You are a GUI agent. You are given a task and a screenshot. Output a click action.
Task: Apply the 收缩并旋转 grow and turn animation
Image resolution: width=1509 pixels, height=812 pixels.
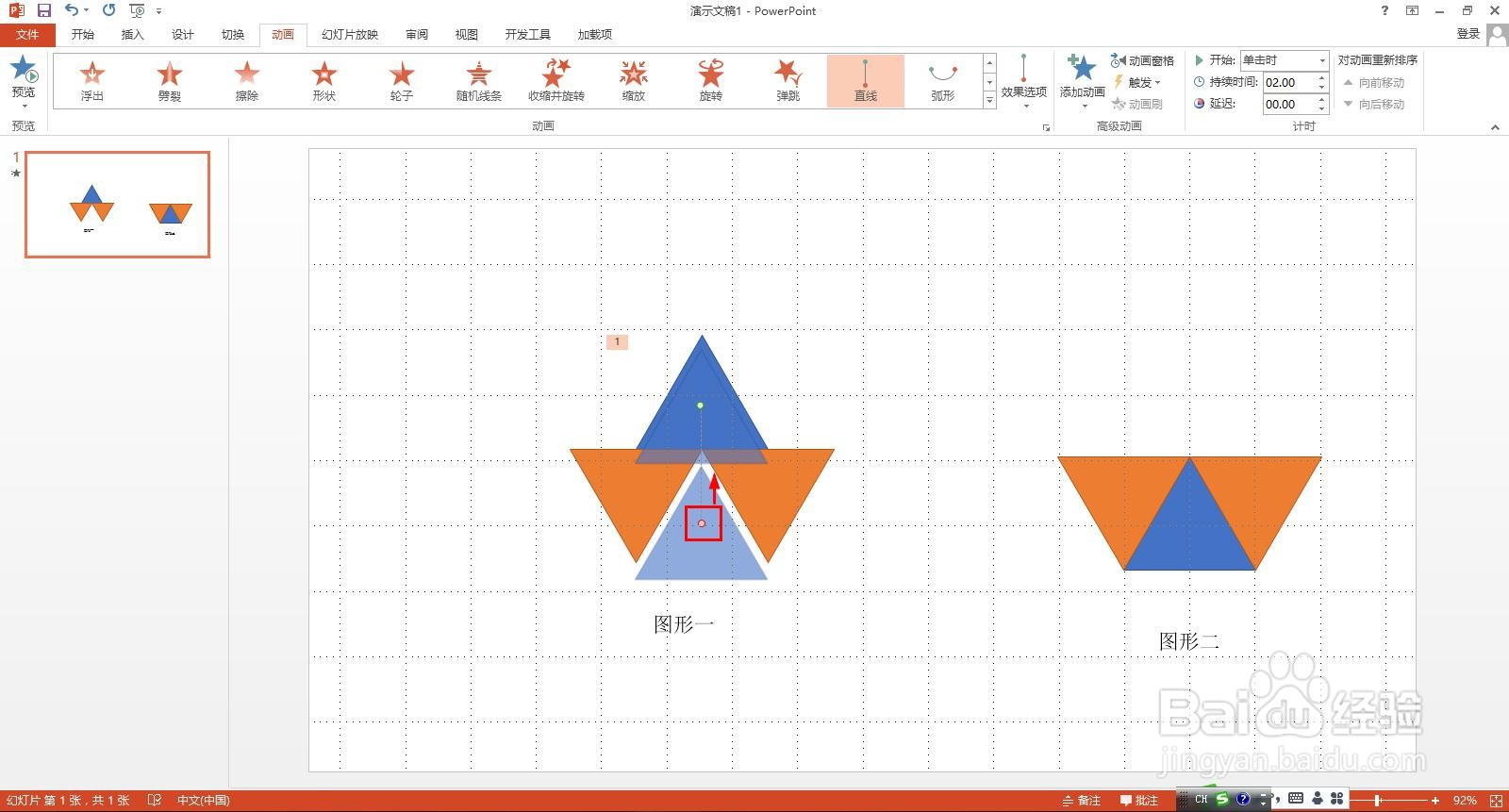coord(556,80)
